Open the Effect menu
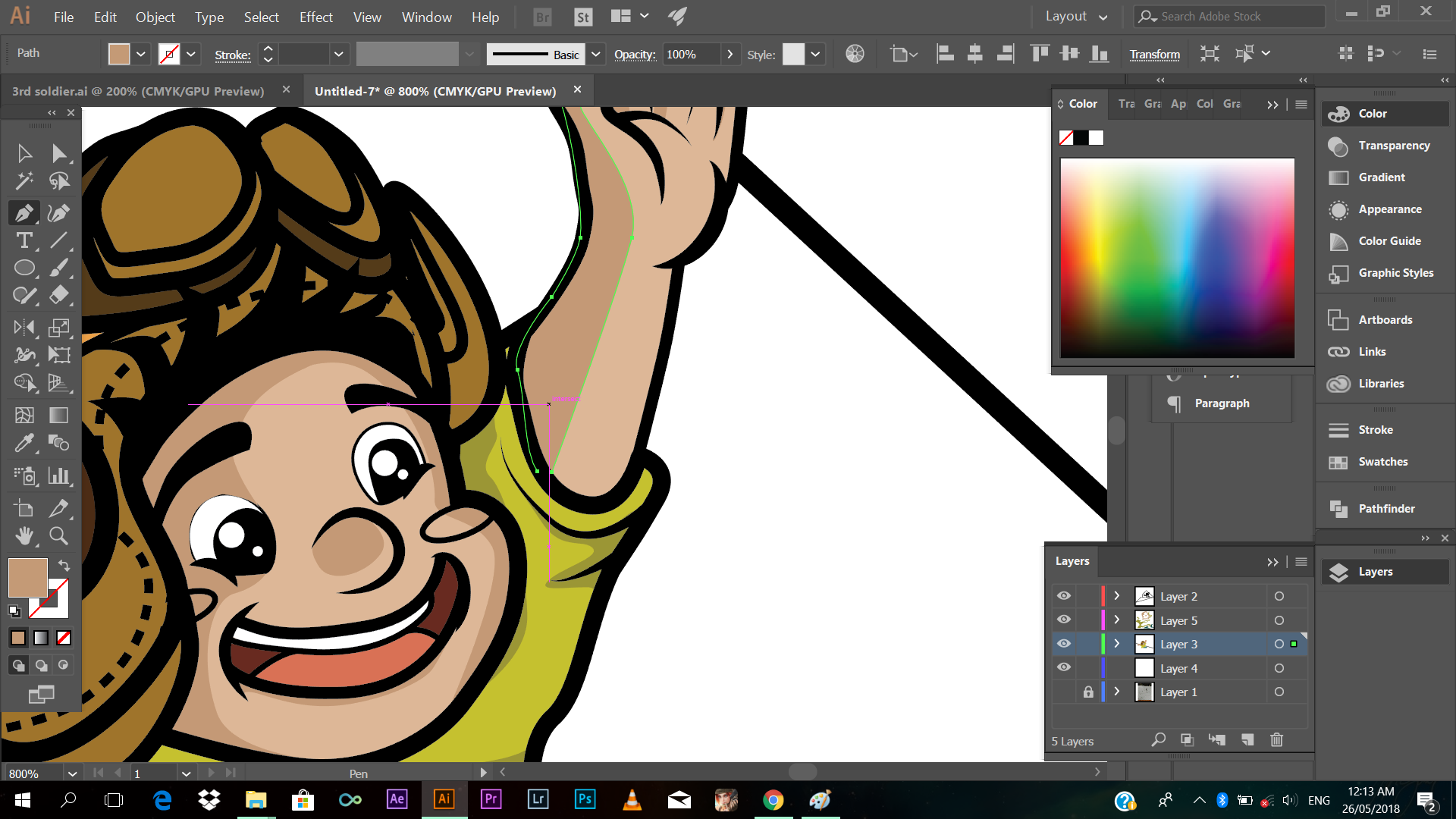 [x=315, y=17]
